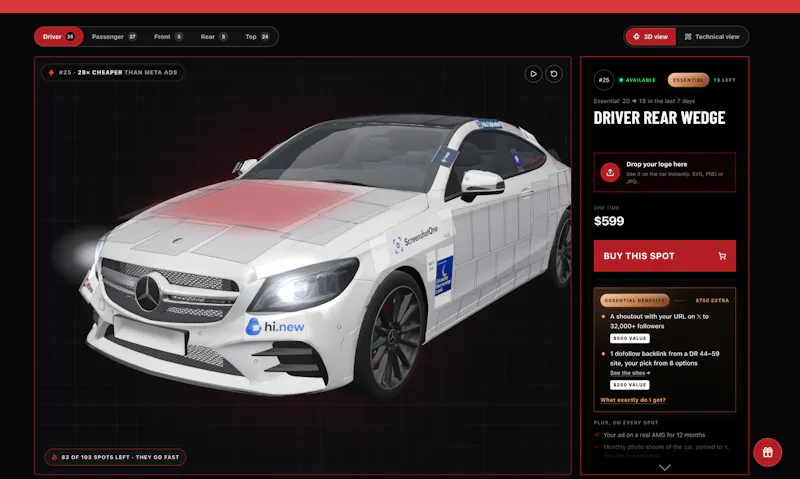
Task: Expand panel with the down chevron
Action: 664,467
